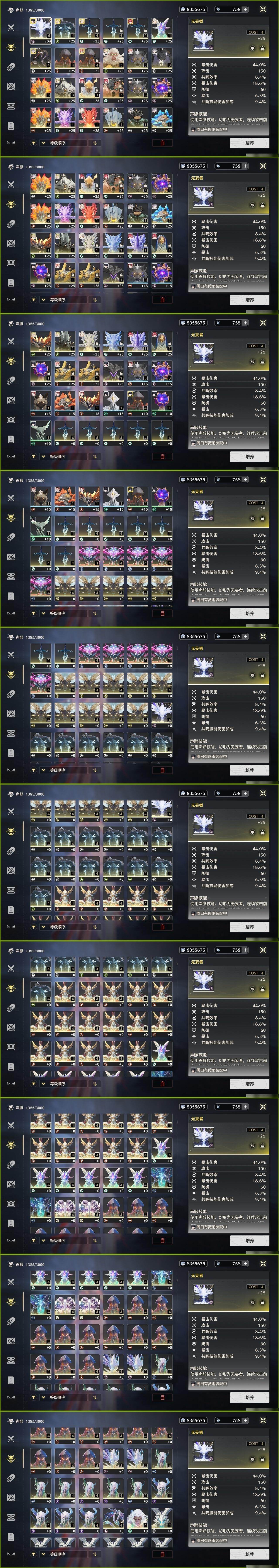Image resolution: width=279 pixels, height=1568 pixels.
Task: Select the echoes category icon in topmost sidebar
Action: click(10, 47)
